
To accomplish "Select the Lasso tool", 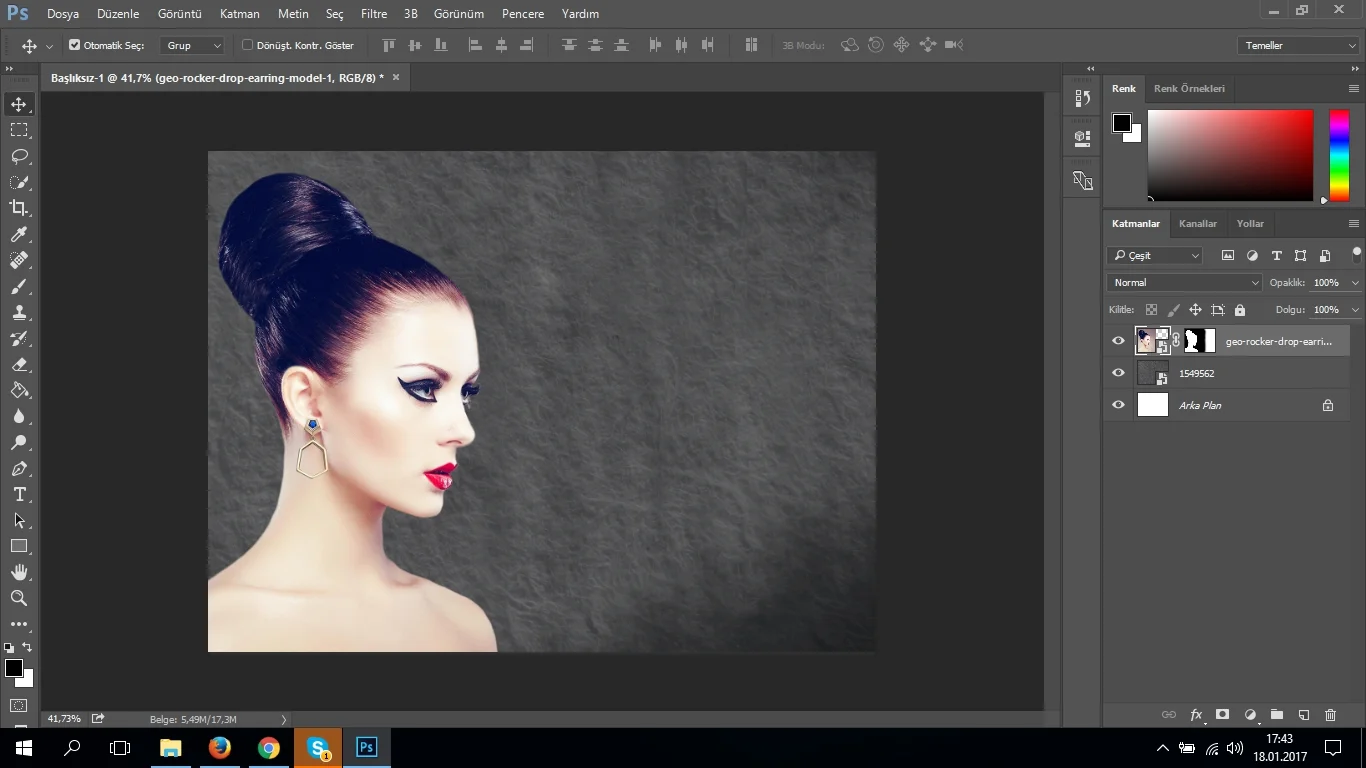I will coord(19,156).
